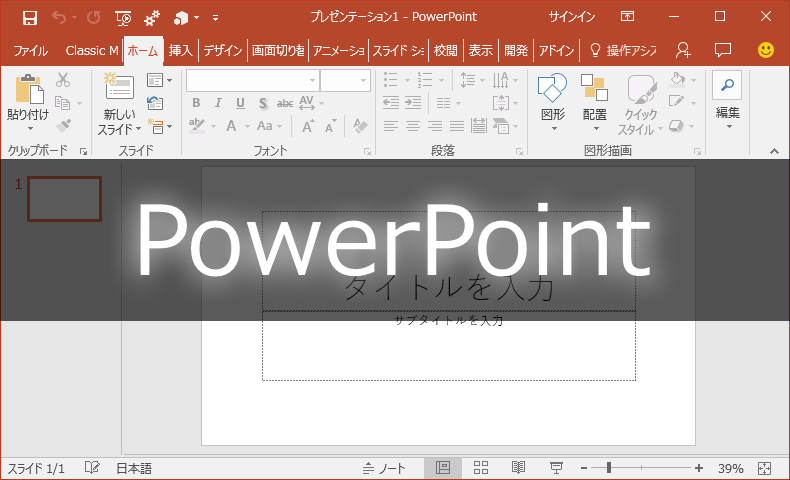Open the font name combo box
This screenshot has height=480, width=790.
point(253,81)
